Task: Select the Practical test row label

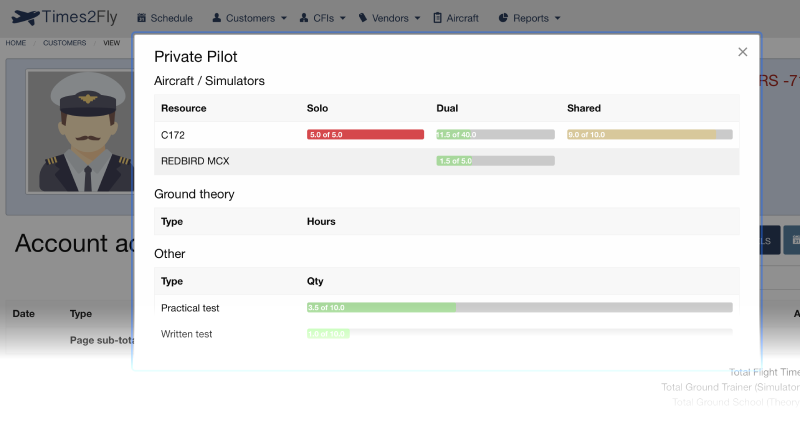Action: (x=190, y=308)
